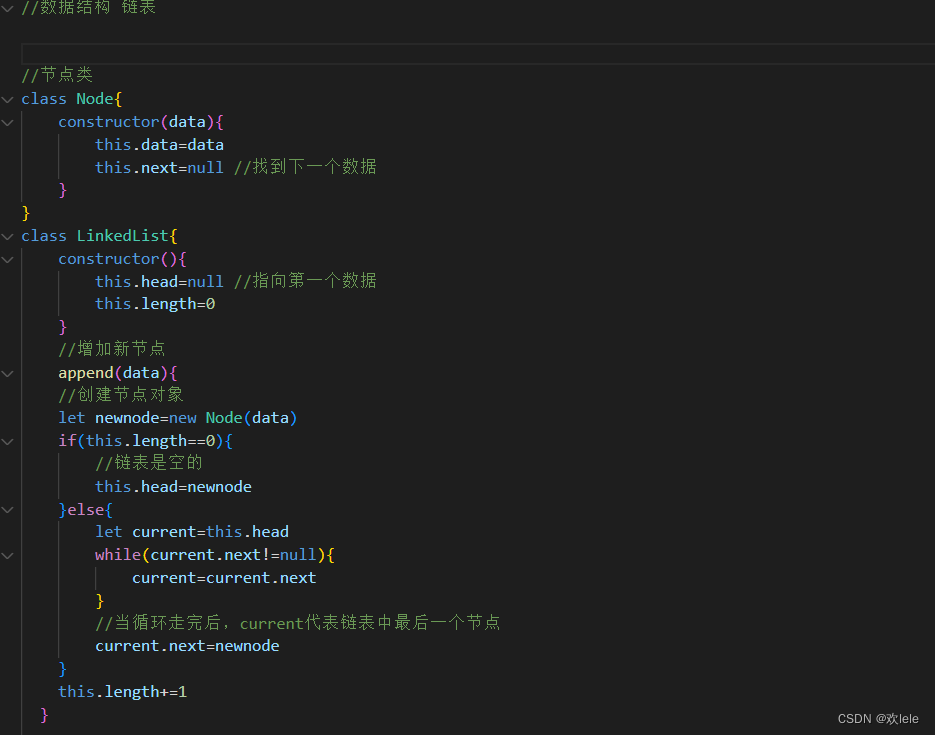Click the 'this.next=null' statement
Image resolution: width=935 pixels, height=735 pixels.
click(159, 168)
